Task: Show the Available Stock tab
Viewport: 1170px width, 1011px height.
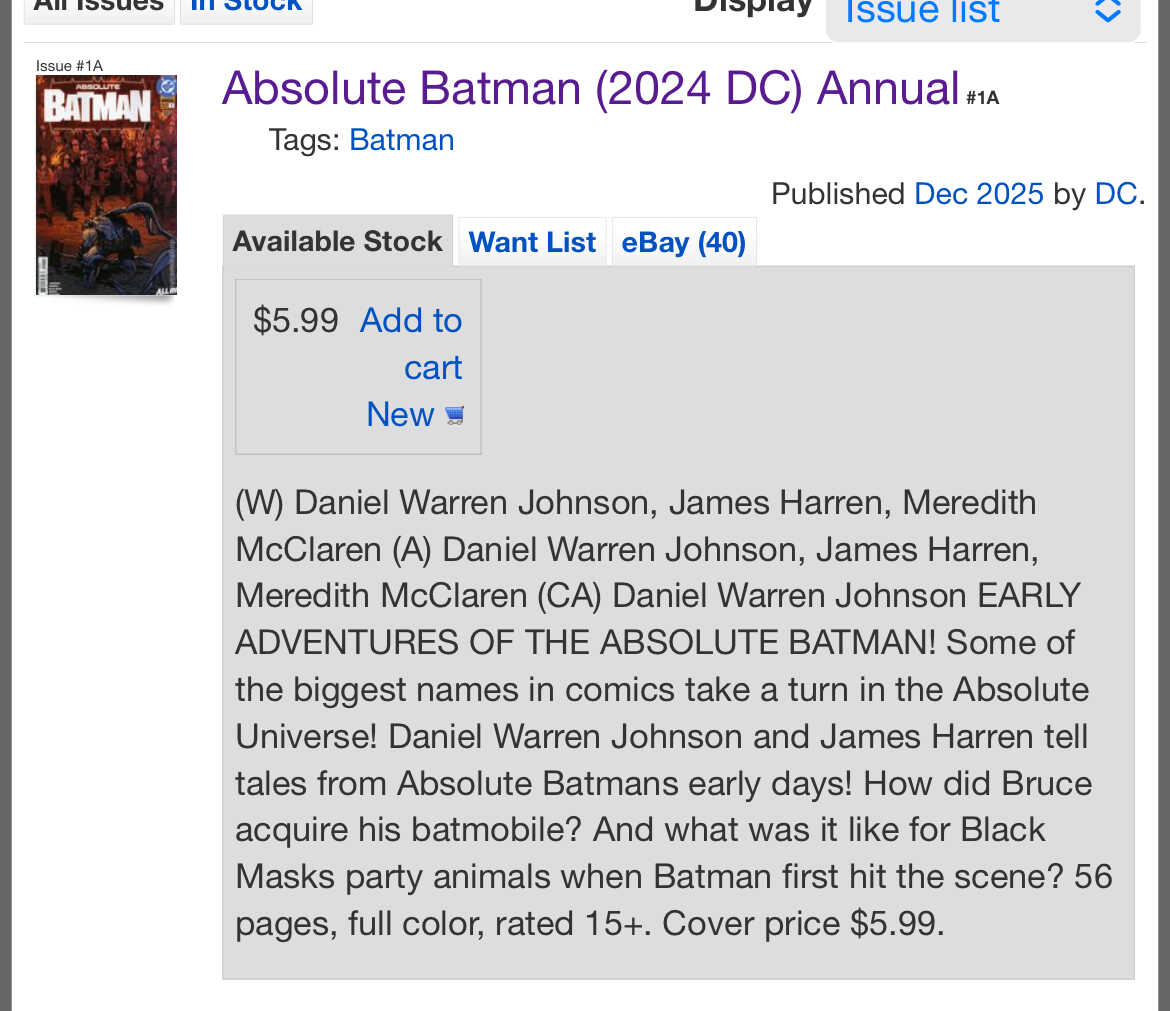Action: [x=337, y=242]
